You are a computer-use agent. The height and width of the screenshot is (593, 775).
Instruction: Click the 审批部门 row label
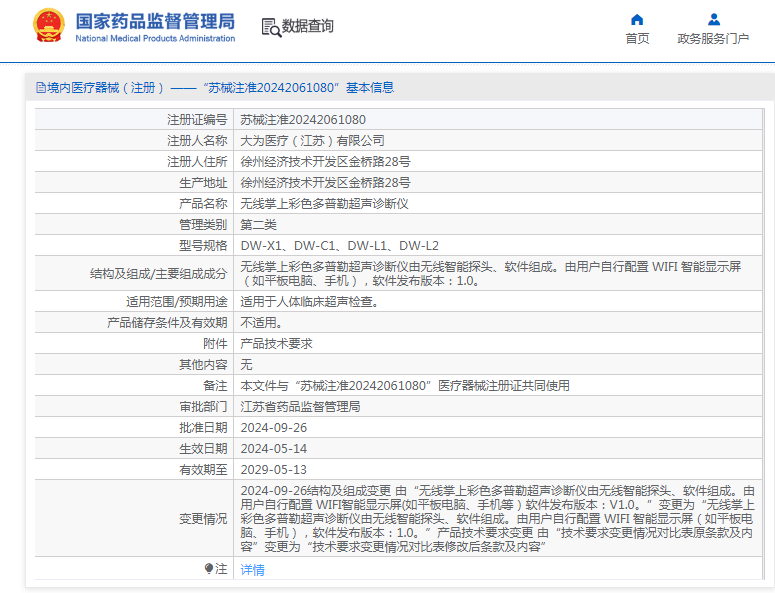(203, 407)
